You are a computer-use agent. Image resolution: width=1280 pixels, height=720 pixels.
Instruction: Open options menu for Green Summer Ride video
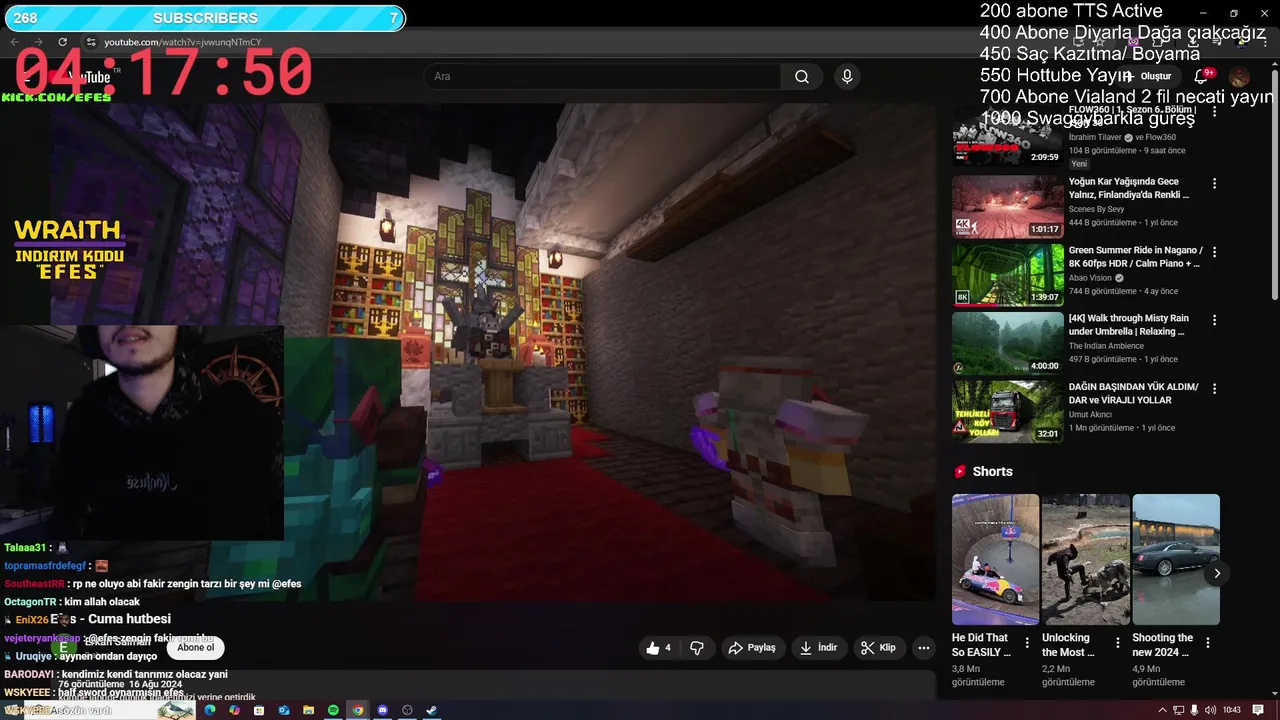pyautogui.click(x=1214, y=252)
